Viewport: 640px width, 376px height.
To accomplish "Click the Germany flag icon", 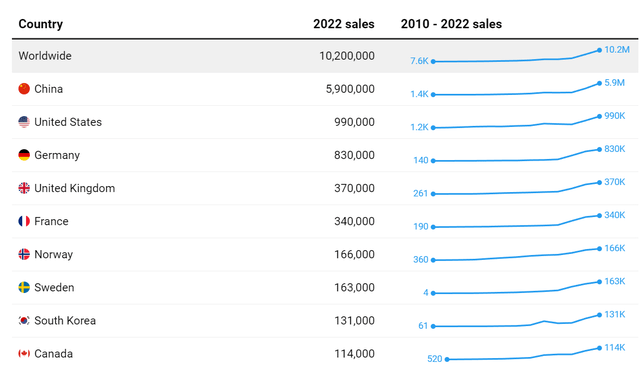I will [x=24, y=155].
